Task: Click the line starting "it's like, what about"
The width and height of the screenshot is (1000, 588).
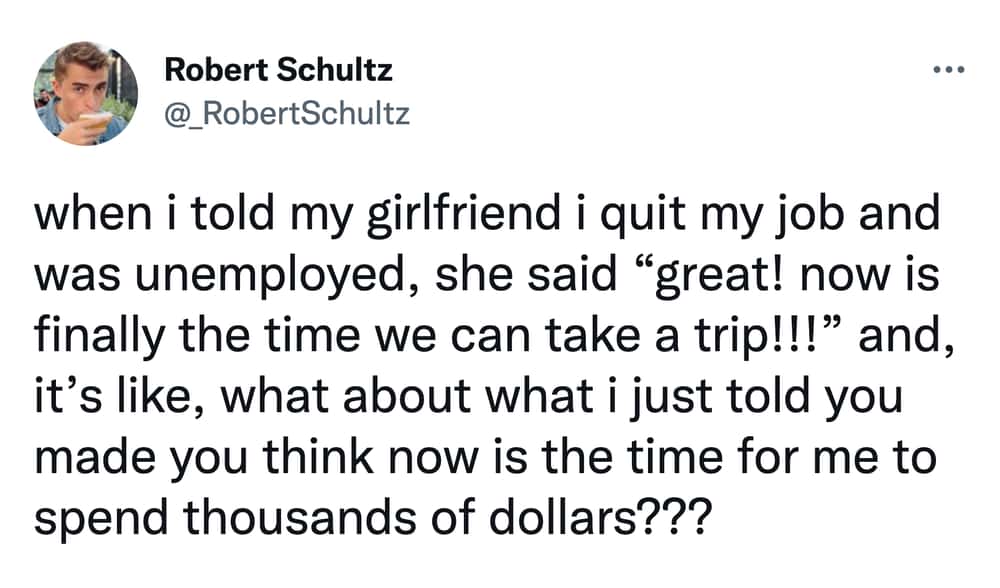Action: click(469, 397)
